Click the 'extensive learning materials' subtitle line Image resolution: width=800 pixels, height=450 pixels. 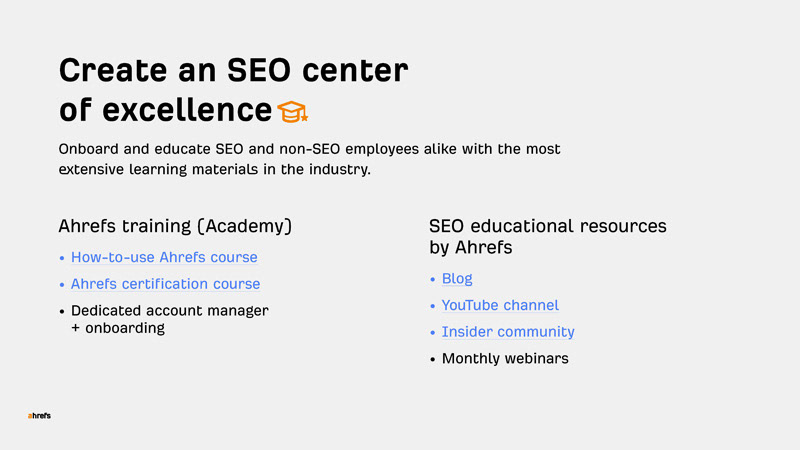click(x=214, y=169)
